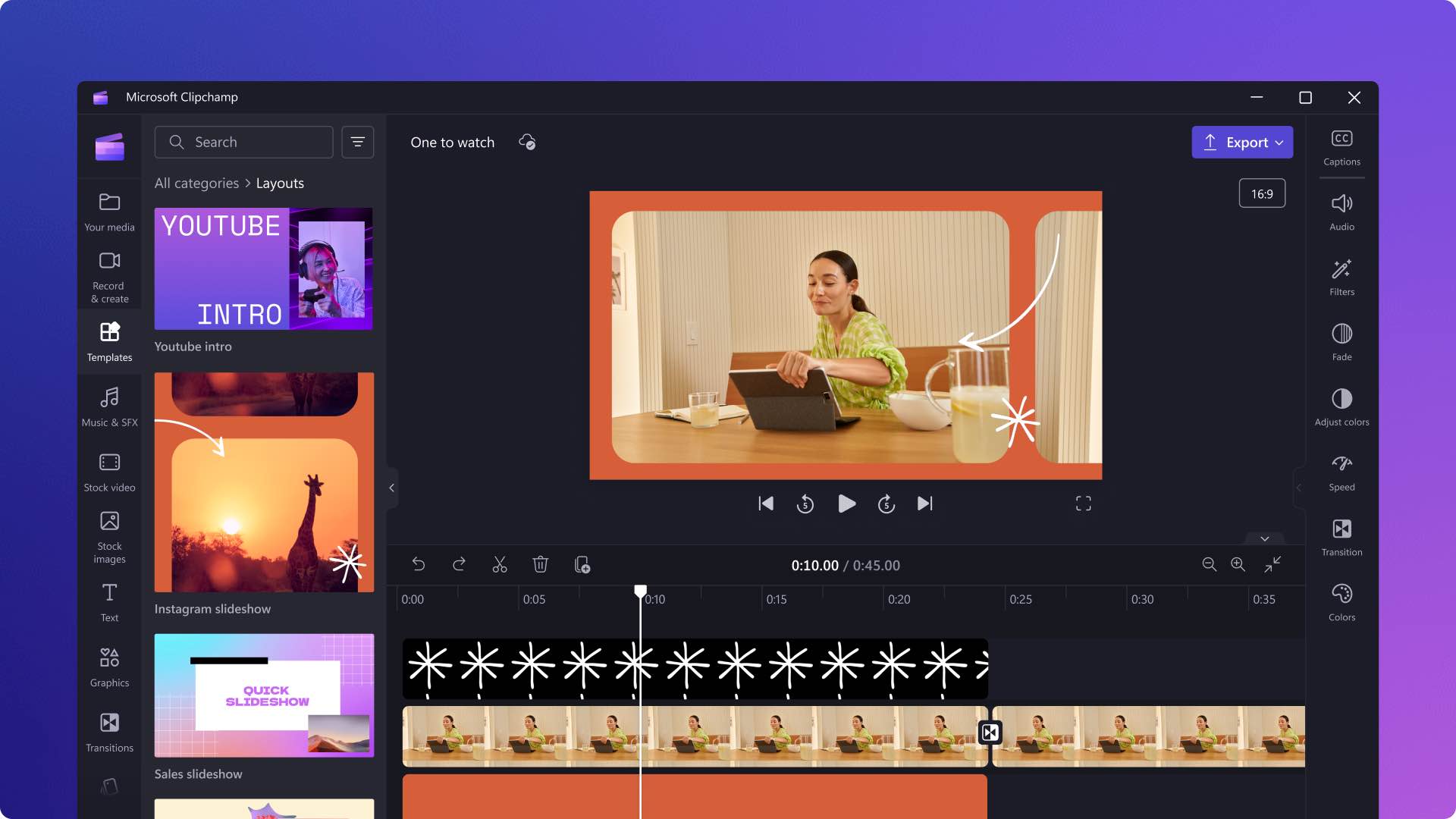Click the playhead at 0:10 marker
Viewport: 1456px width, 819px height.
coord(640,592)
